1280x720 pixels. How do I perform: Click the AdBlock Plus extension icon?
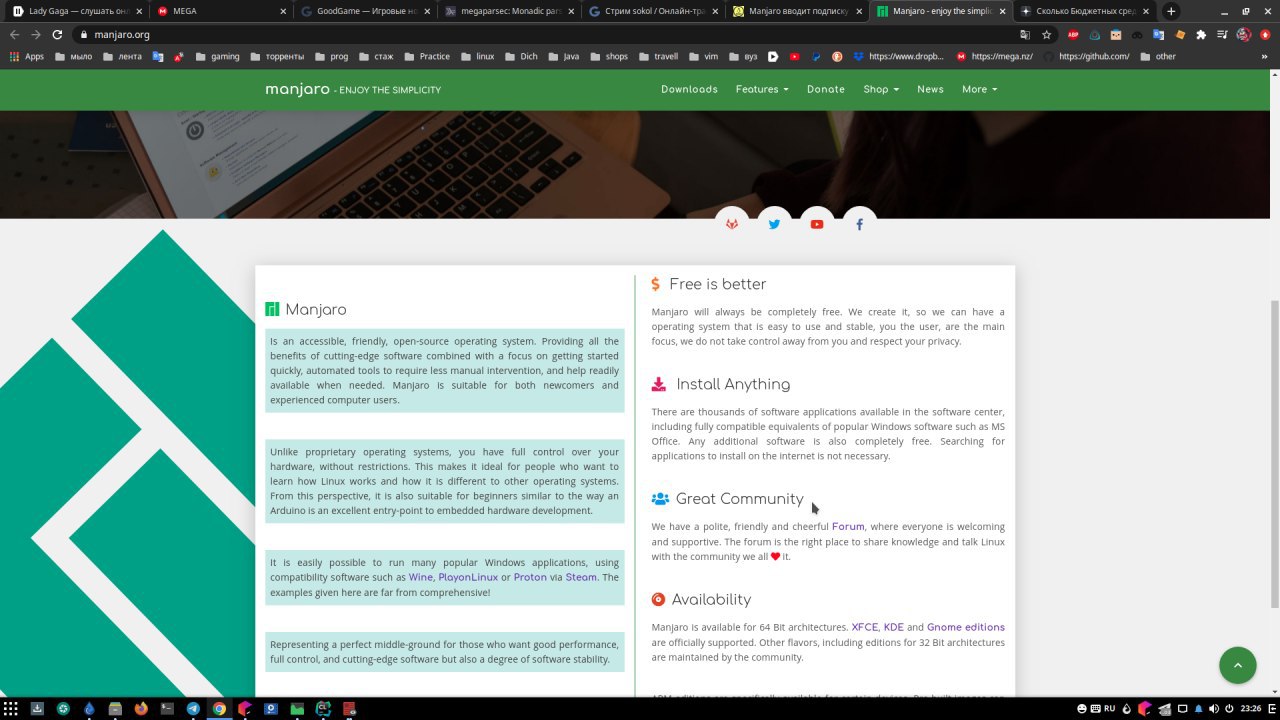[1073, 34]
